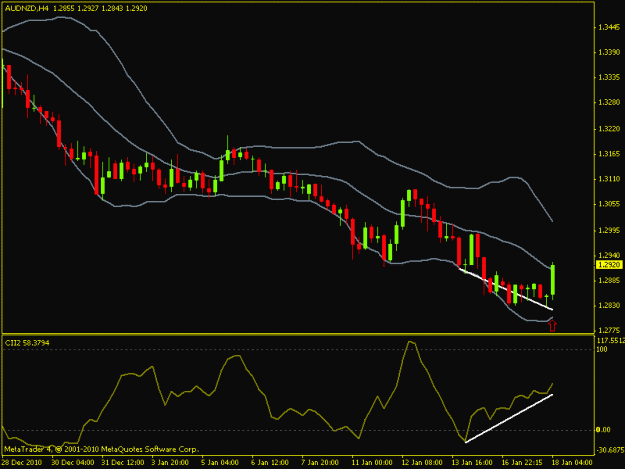The width and height of the screenshot is (625, 469).
Task: Click time axis label 28 Dec 2010
Action: [x=22, y=463]
